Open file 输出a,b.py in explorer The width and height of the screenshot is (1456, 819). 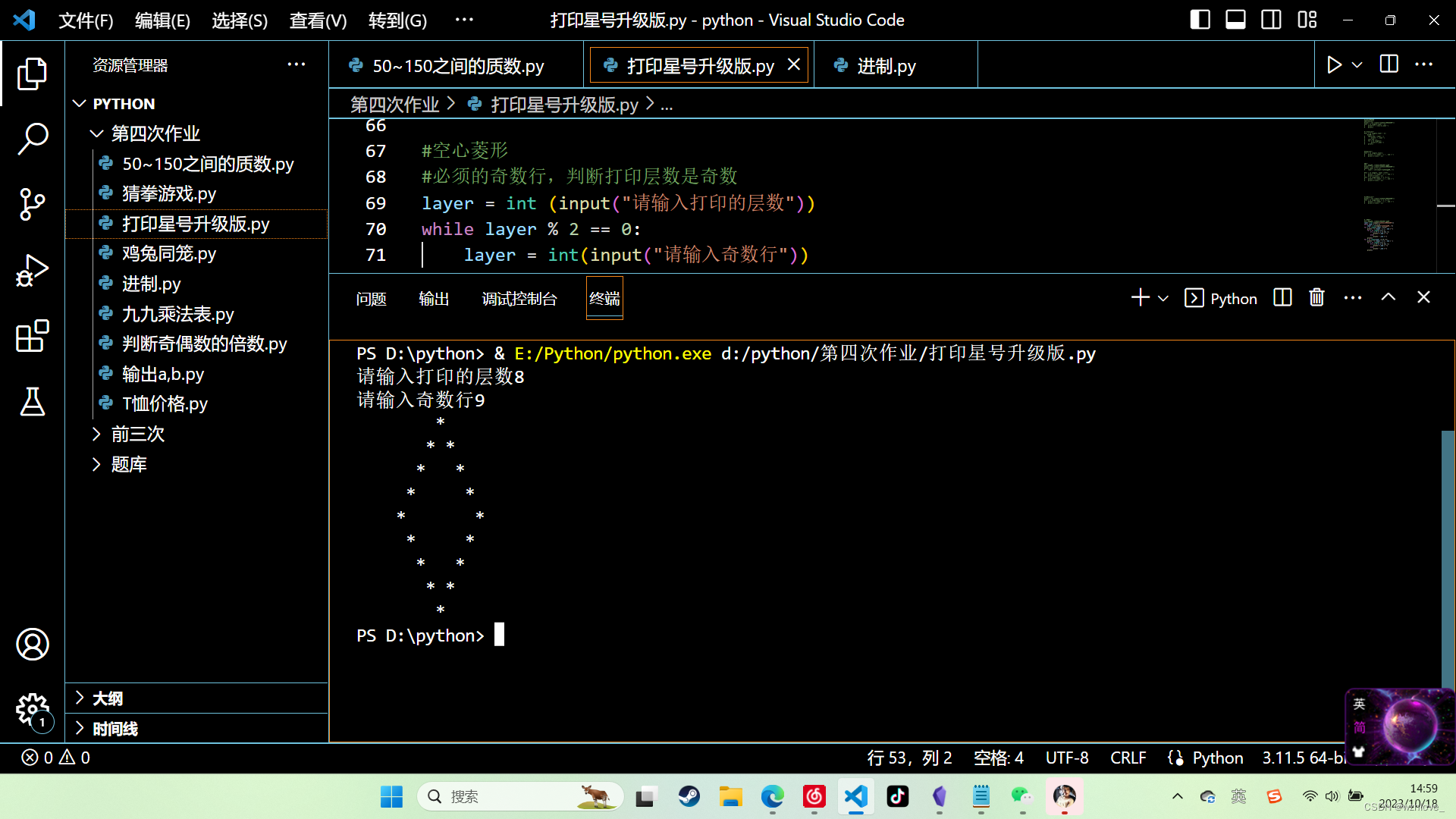pos(197,374)
